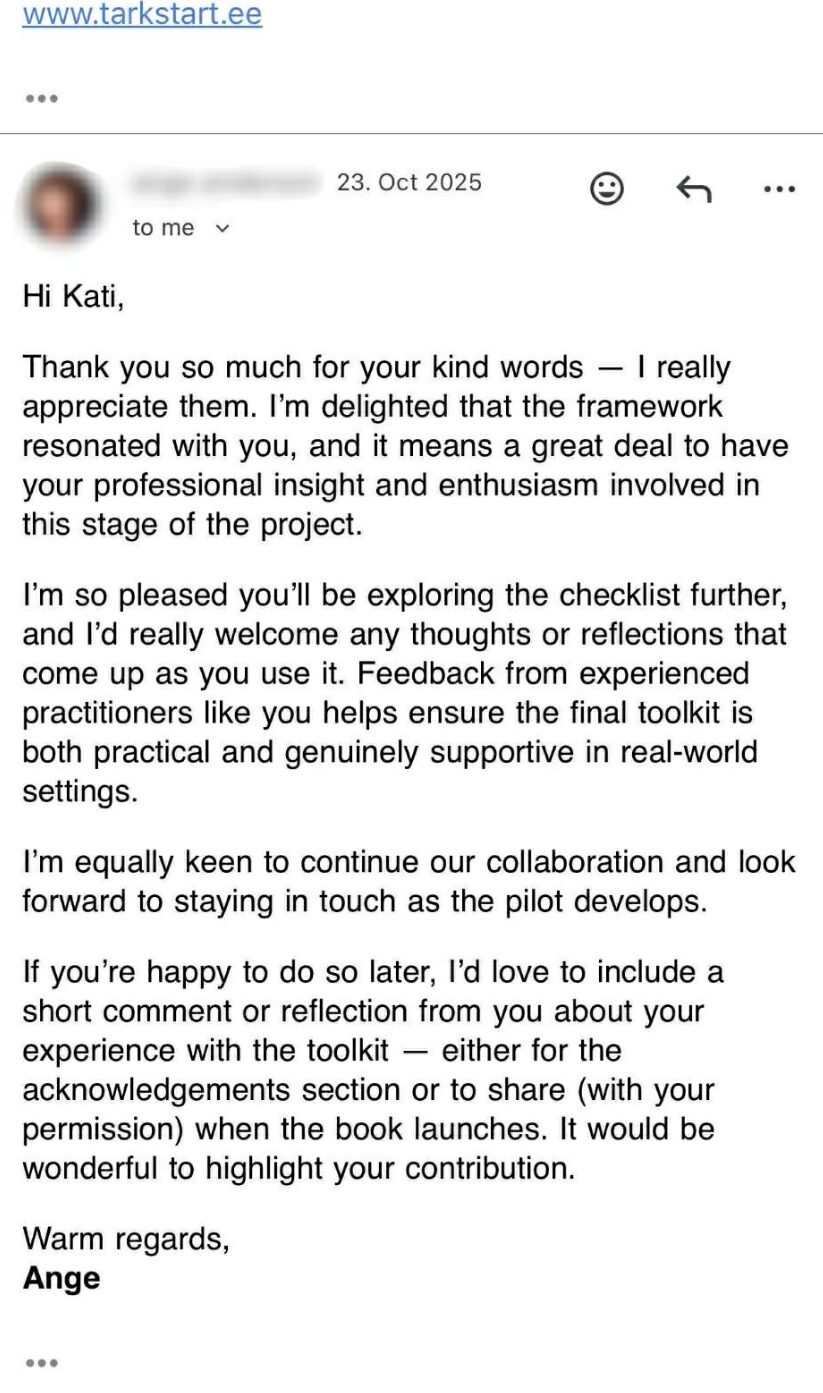The height and width of the screenshot is (1393, 823).
Task: Click the blurred sender name
Action: [228, 183]
